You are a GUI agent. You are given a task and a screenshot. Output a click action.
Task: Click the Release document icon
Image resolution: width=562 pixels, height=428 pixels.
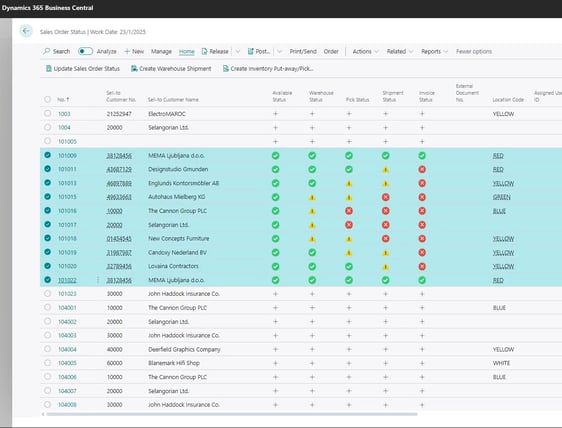(x=204, y=51)
